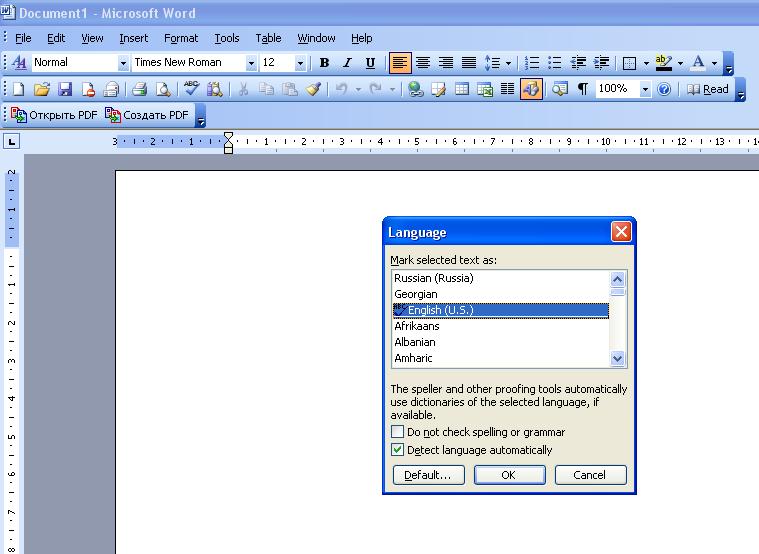759x554 pixels.
Task: Create a new blank document
Action: pyautogui.click(x=18, y=89)
